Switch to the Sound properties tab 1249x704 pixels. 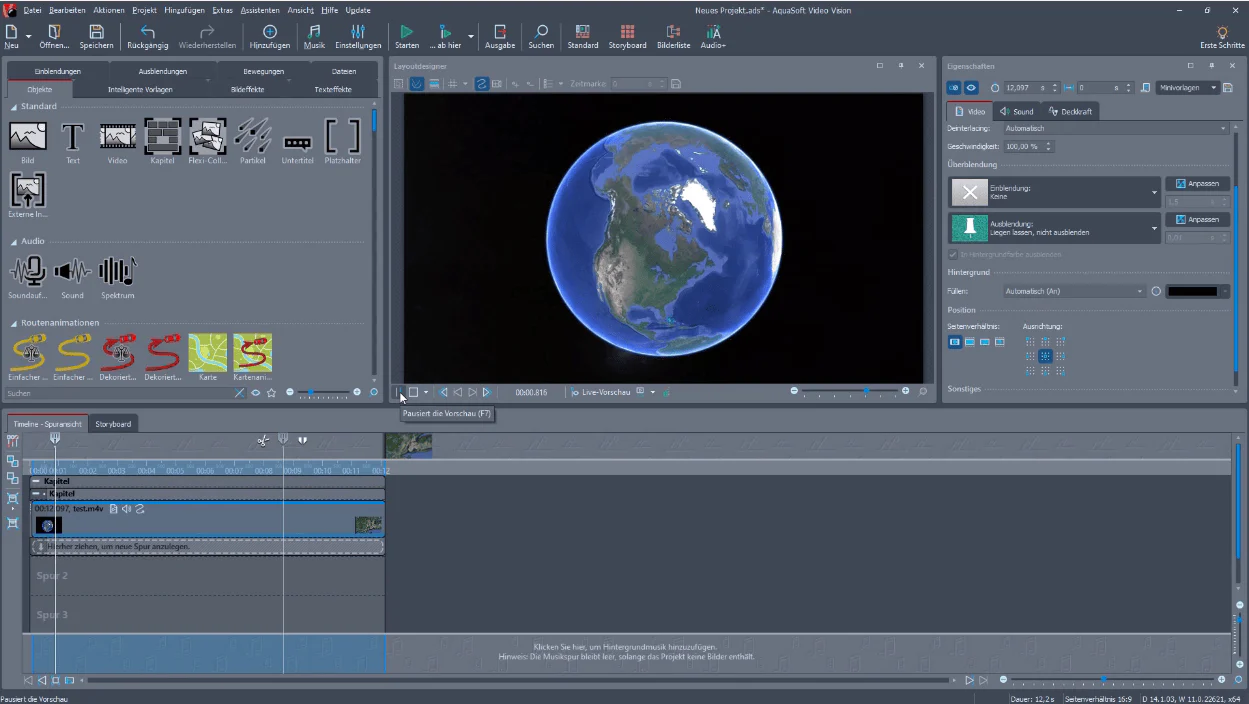(1017, 111)
